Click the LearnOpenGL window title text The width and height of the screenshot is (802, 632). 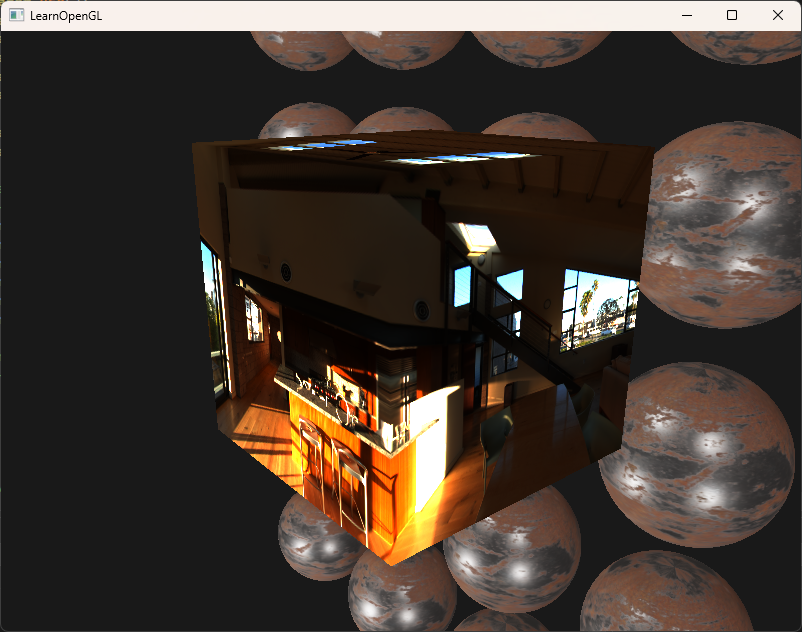[66, 16]
